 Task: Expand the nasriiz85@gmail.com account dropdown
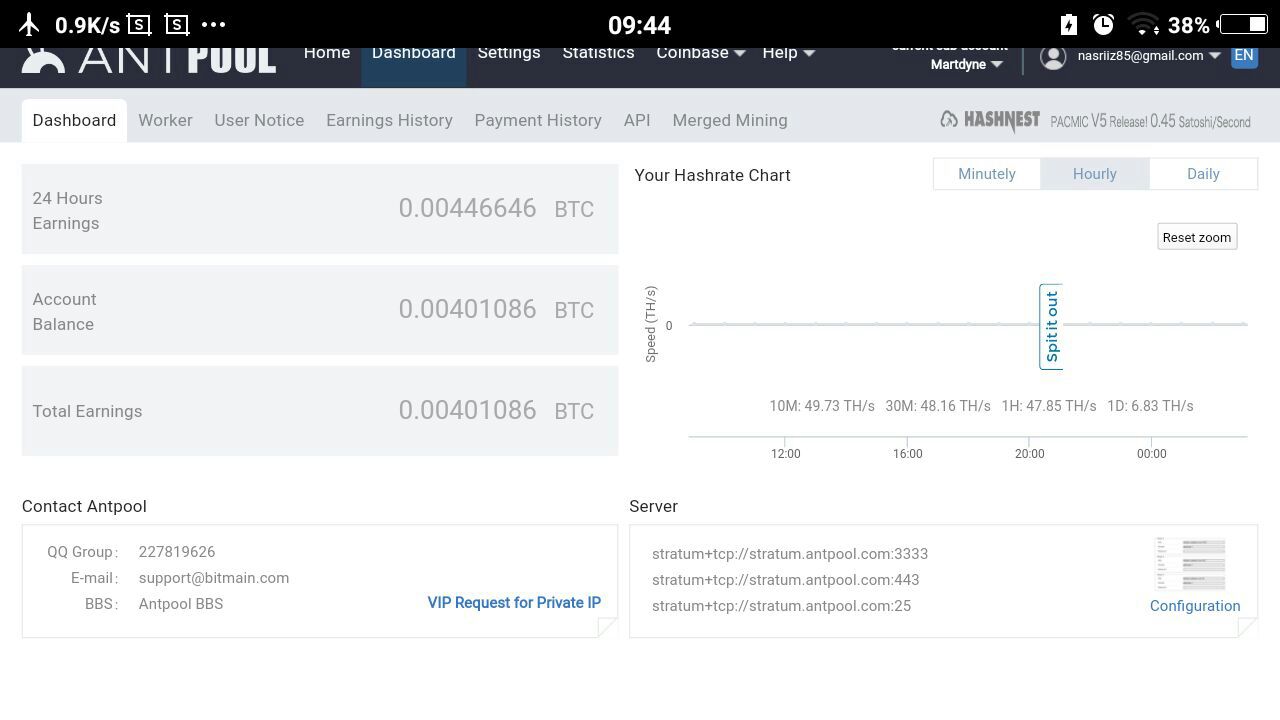click(1149, 56)
